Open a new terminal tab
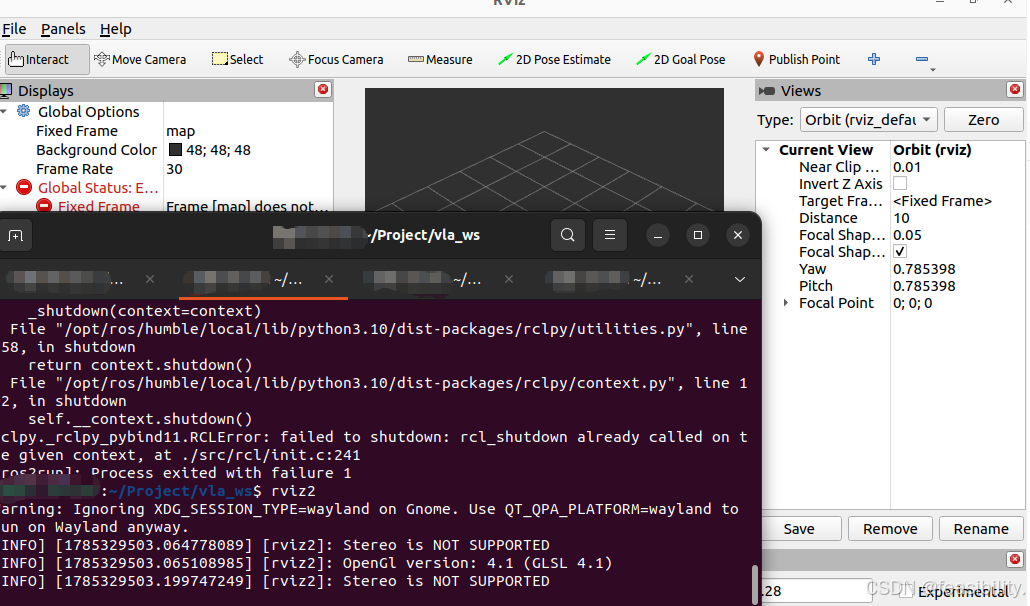Image resolution: width=1030 pixels, height=606 pixels. point(15,236)
